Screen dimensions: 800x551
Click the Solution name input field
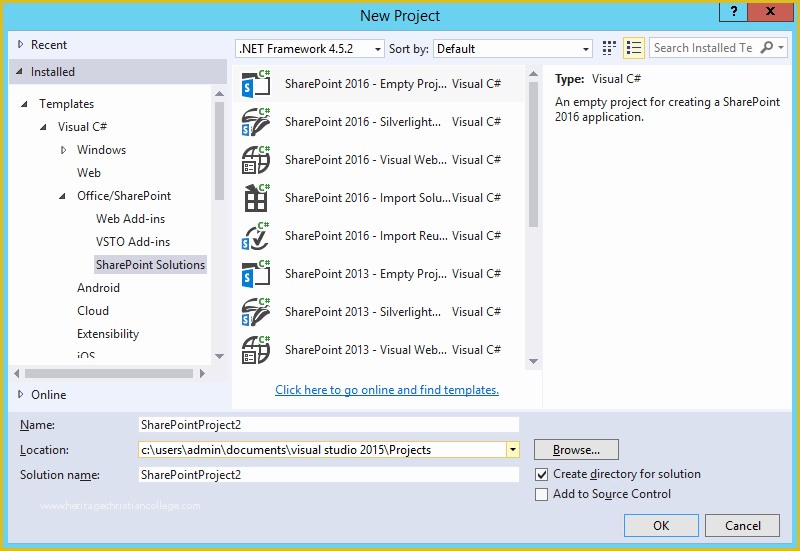click(x=329, y=474)
